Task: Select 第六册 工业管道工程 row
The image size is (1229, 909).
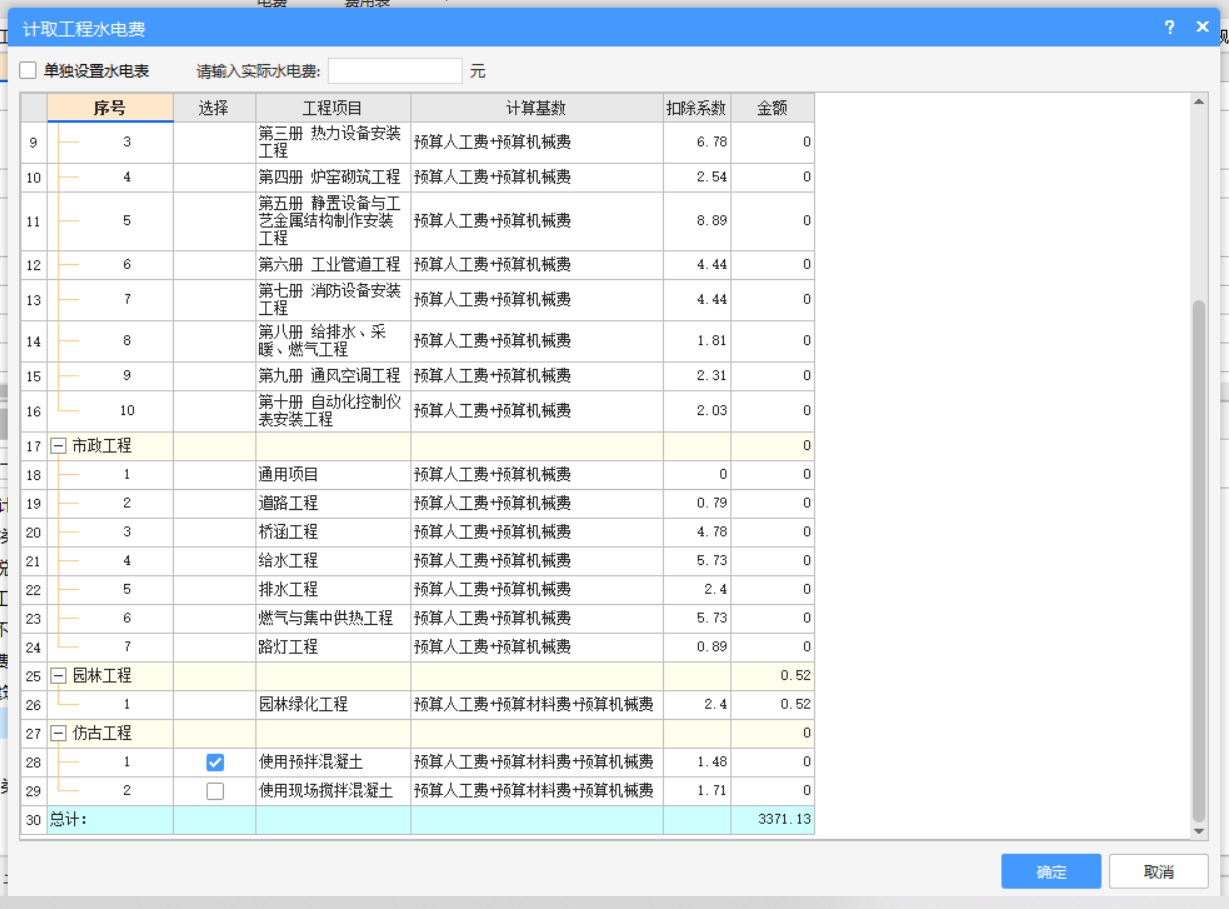Action: [418, 265]
